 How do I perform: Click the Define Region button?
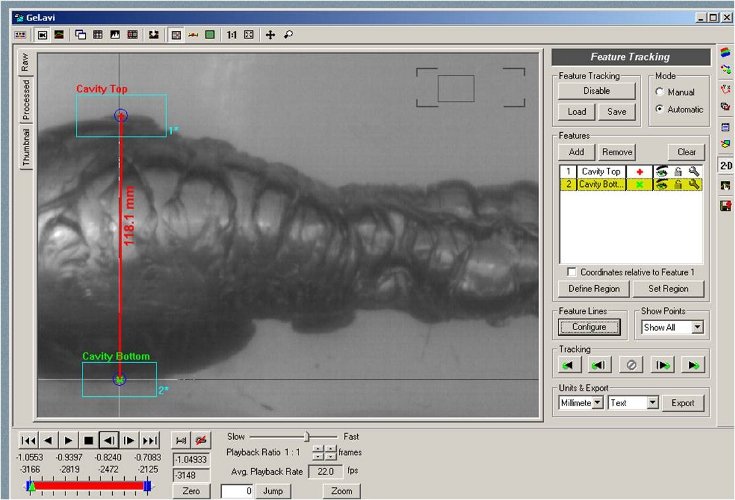pos(594,289)
